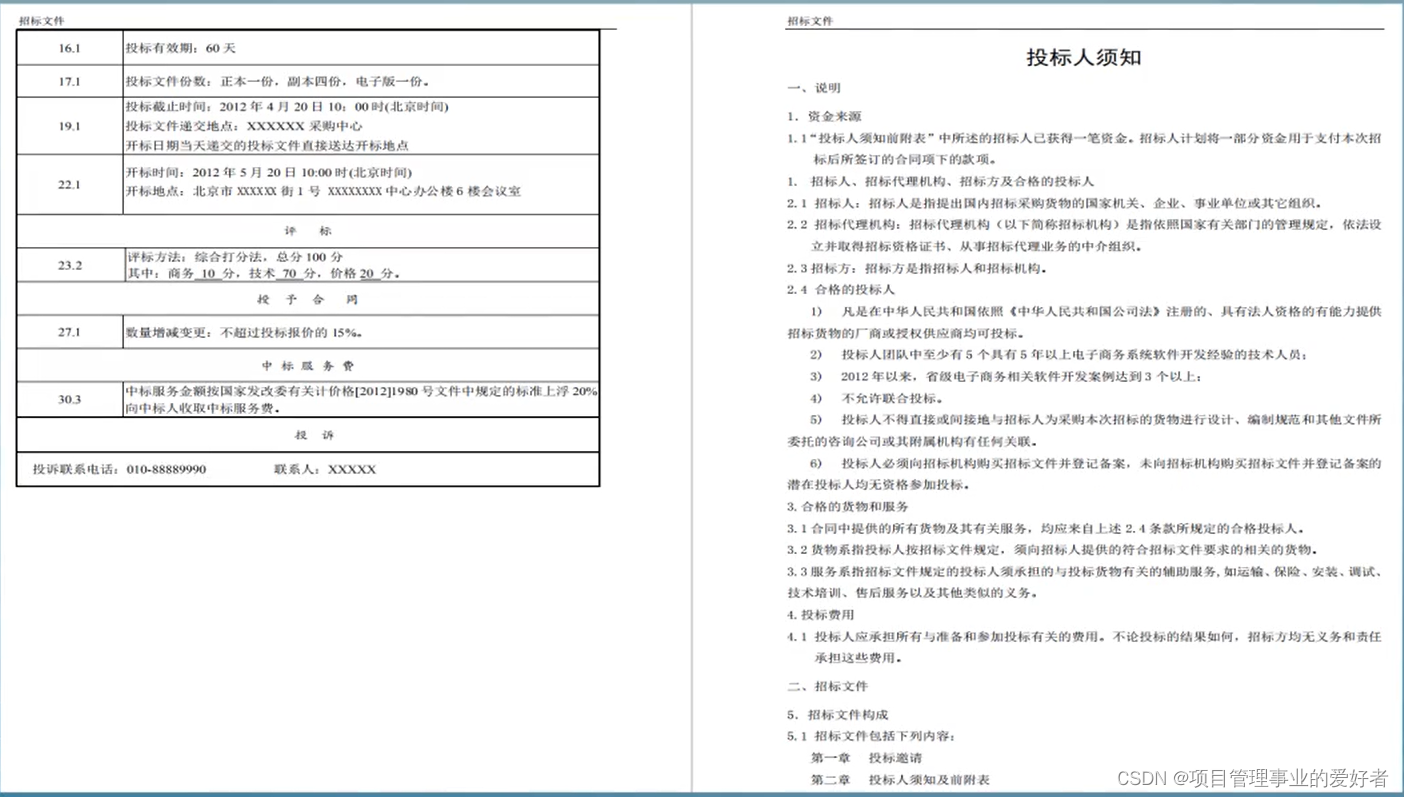Click the text "投标有效期：60 天"

pyautogui.click(x=181, y=48)
